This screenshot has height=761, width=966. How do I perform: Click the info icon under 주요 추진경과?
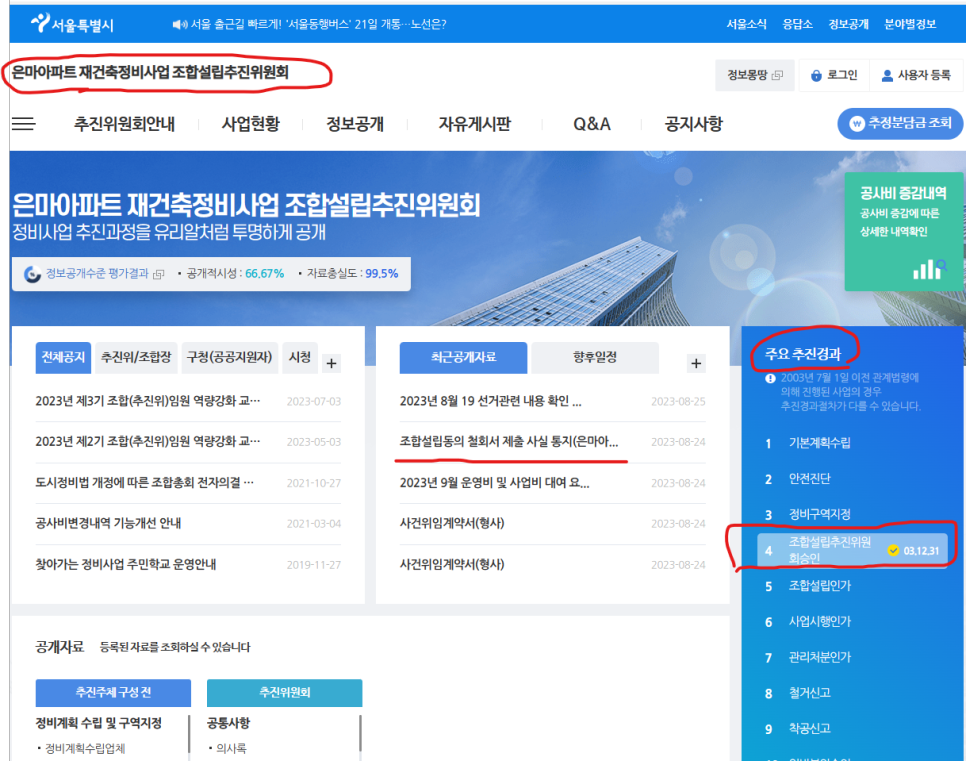(770, 378)
